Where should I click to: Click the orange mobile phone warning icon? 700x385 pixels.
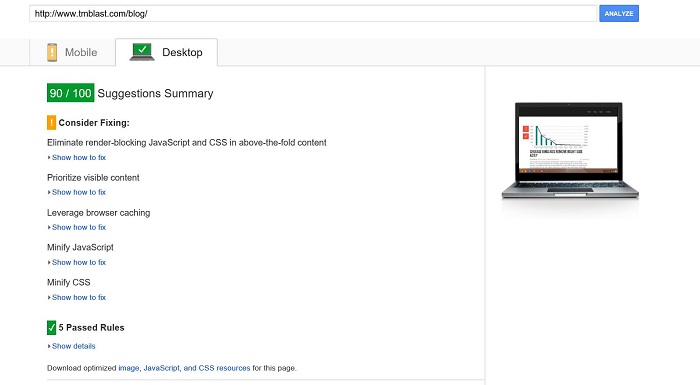click(x=52, y=52)
